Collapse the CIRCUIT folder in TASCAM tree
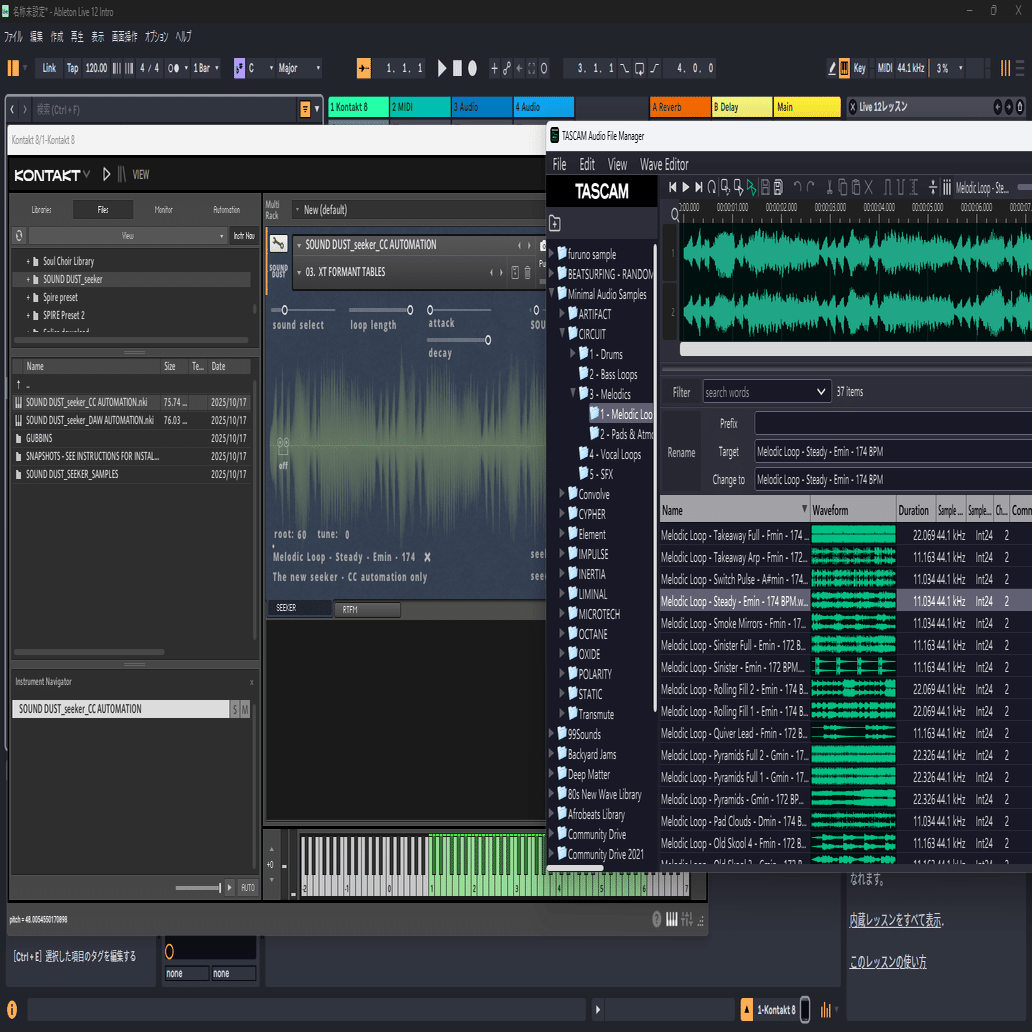Image resolution: width=1032 pixels, height=1032 pixels. coord(563,333)
